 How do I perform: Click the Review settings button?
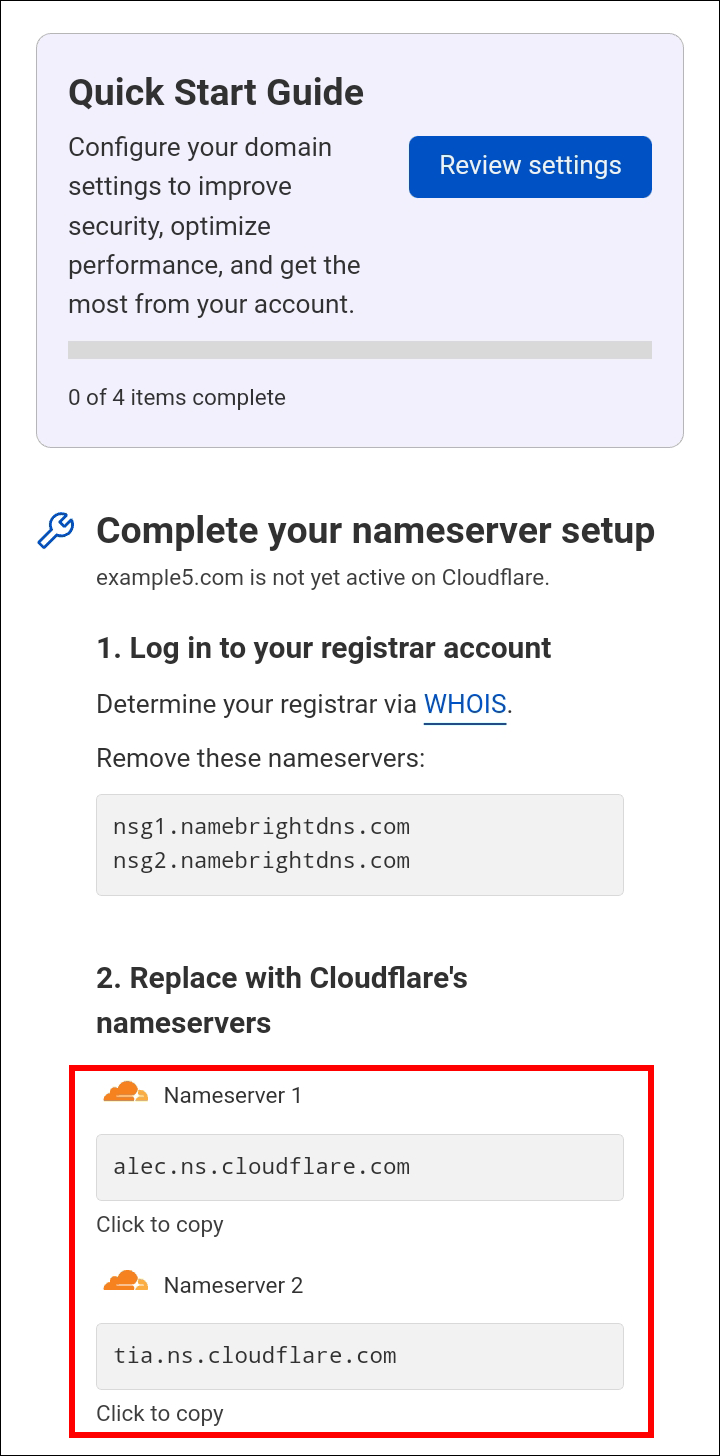coord(530,166)
